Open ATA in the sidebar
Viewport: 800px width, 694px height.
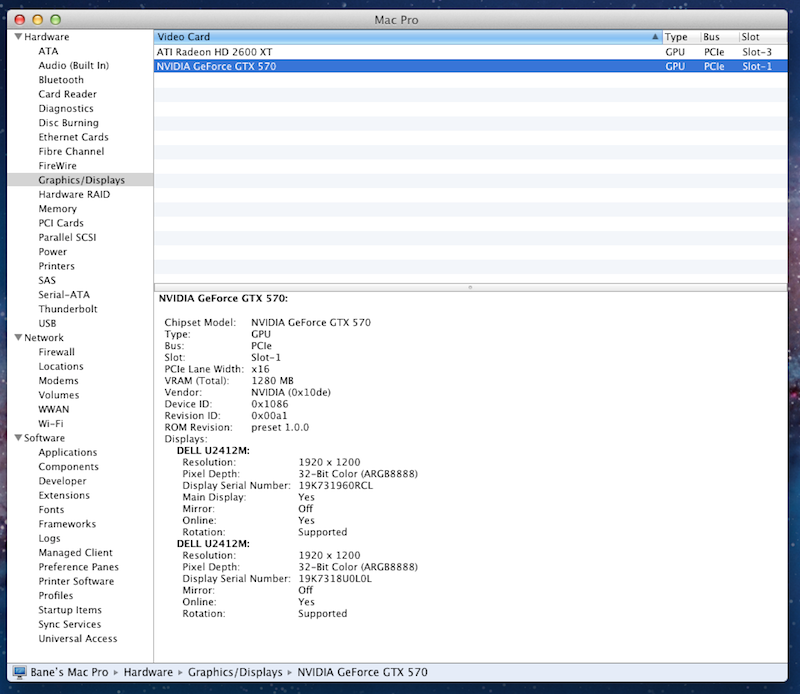48,51
